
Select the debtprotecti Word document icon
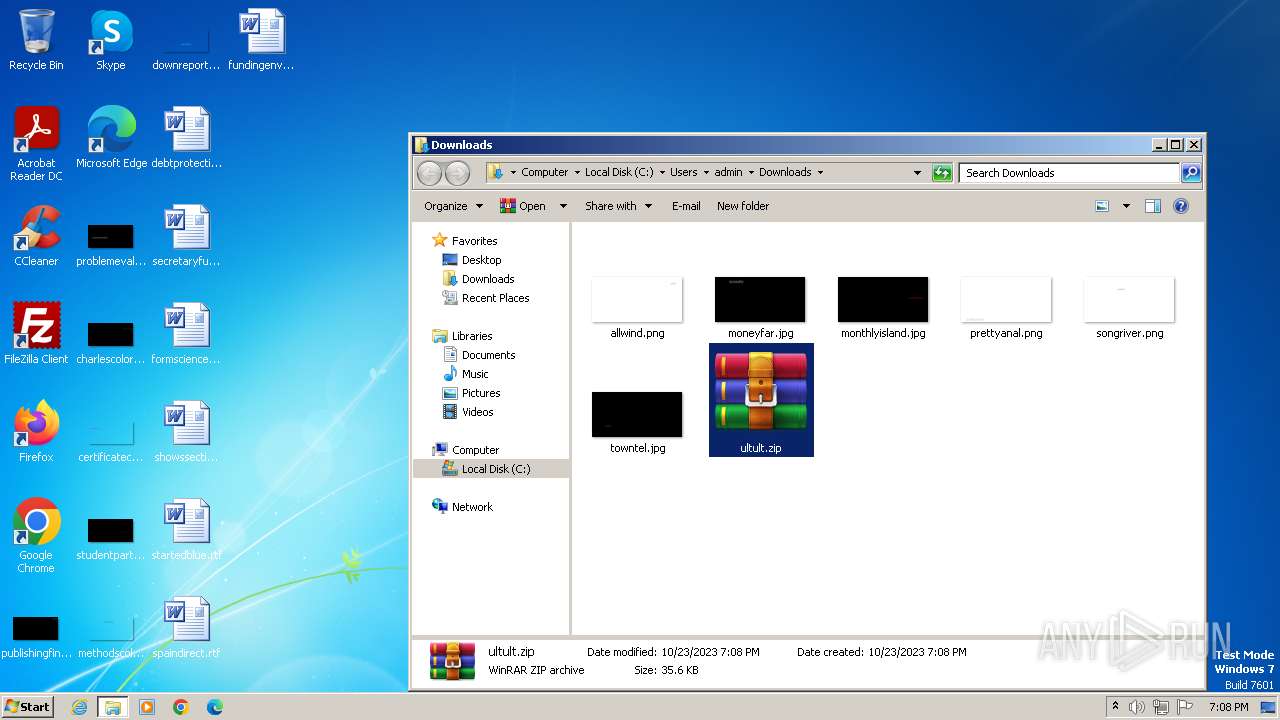point(187,137)
